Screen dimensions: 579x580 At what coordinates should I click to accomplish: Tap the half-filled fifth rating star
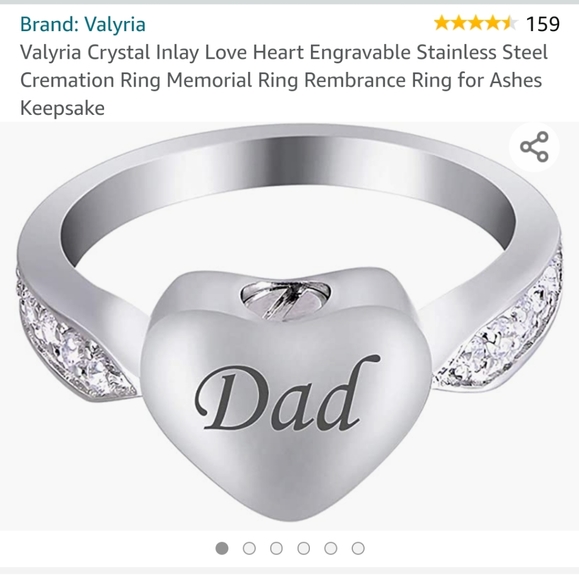(x=510, y=23)
